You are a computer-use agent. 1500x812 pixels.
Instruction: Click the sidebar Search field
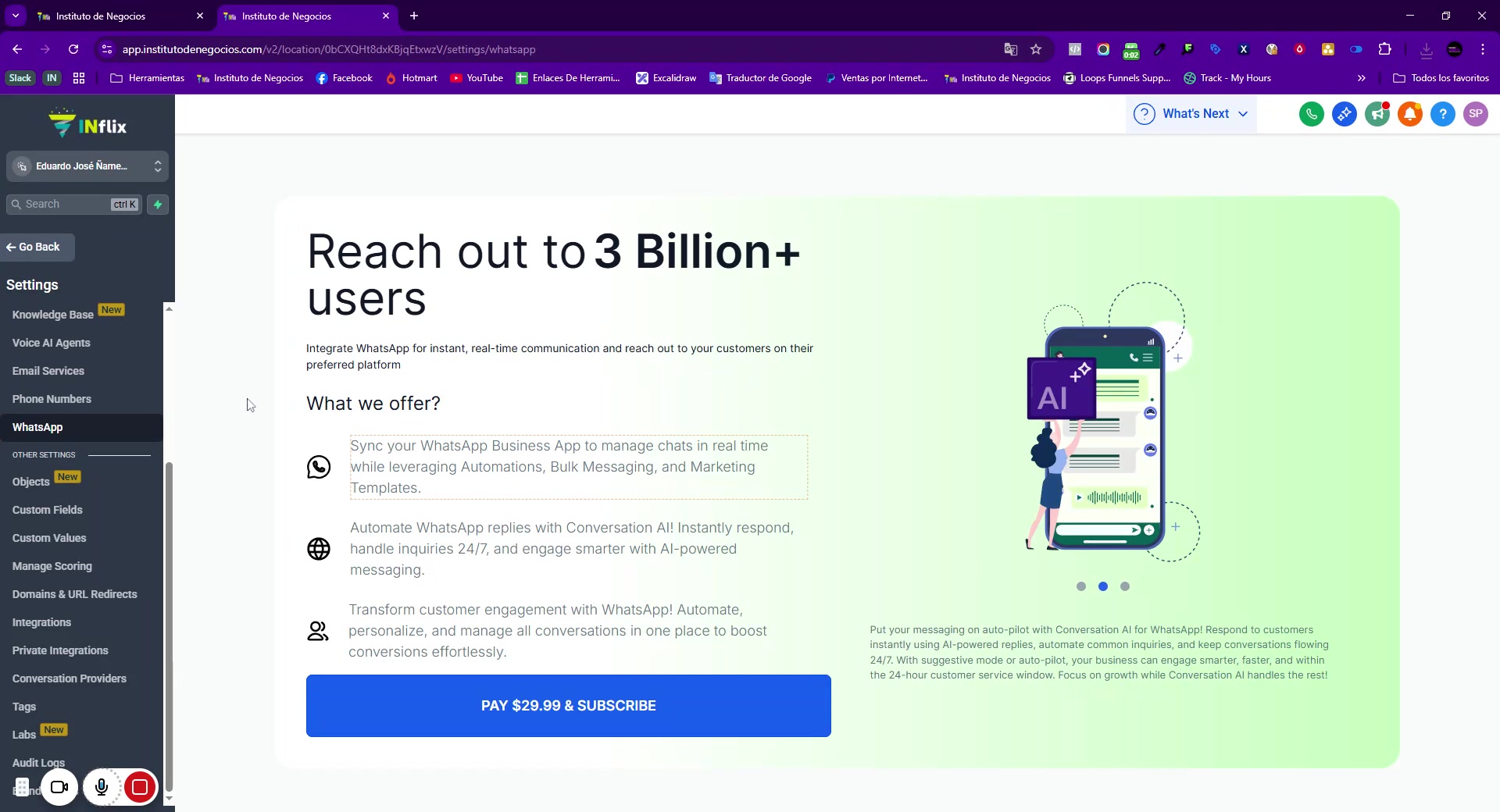[74, 205]
